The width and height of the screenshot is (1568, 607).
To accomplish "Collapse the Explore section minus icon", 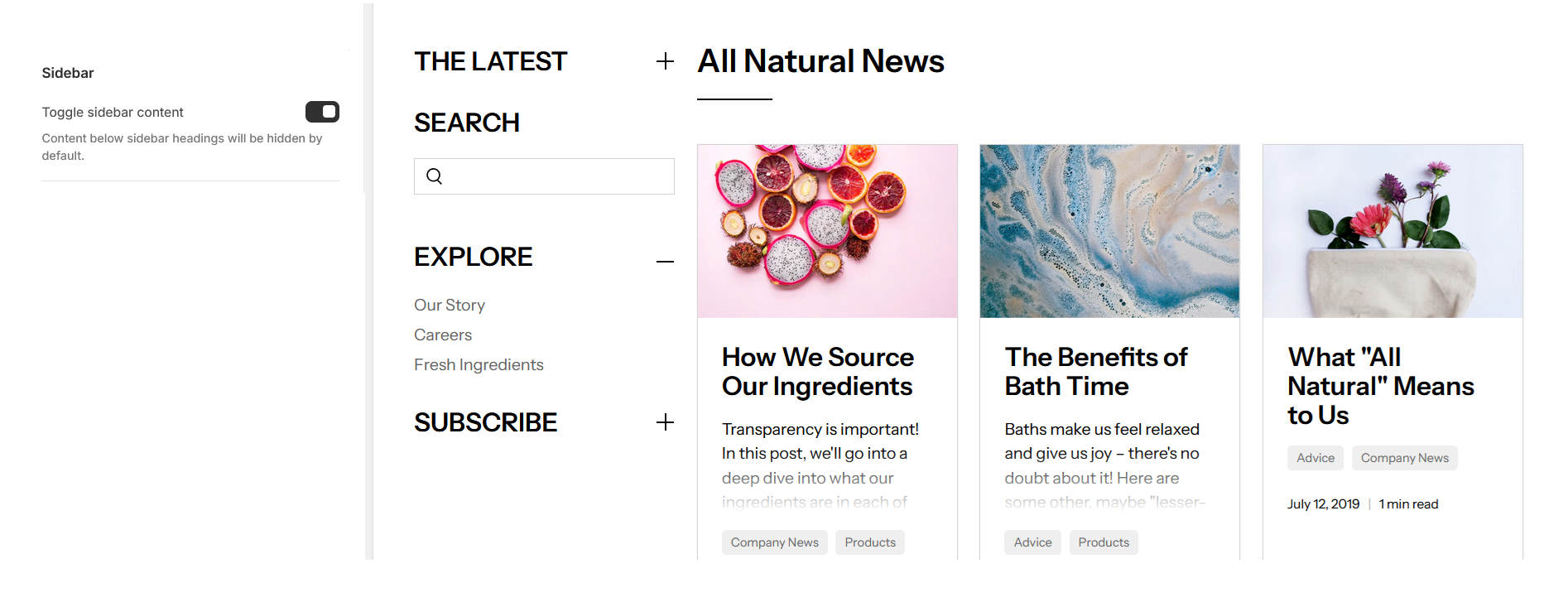I will coord(665,262).
